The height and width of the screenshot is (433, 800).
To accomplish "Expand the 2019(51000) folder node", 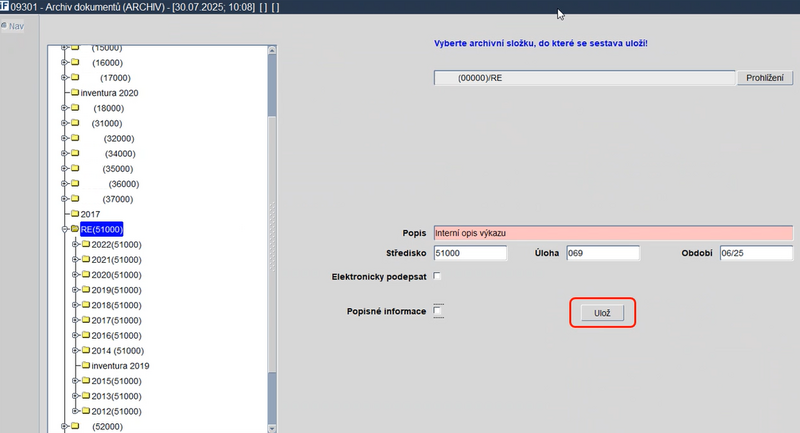I will tap(76, 290).
